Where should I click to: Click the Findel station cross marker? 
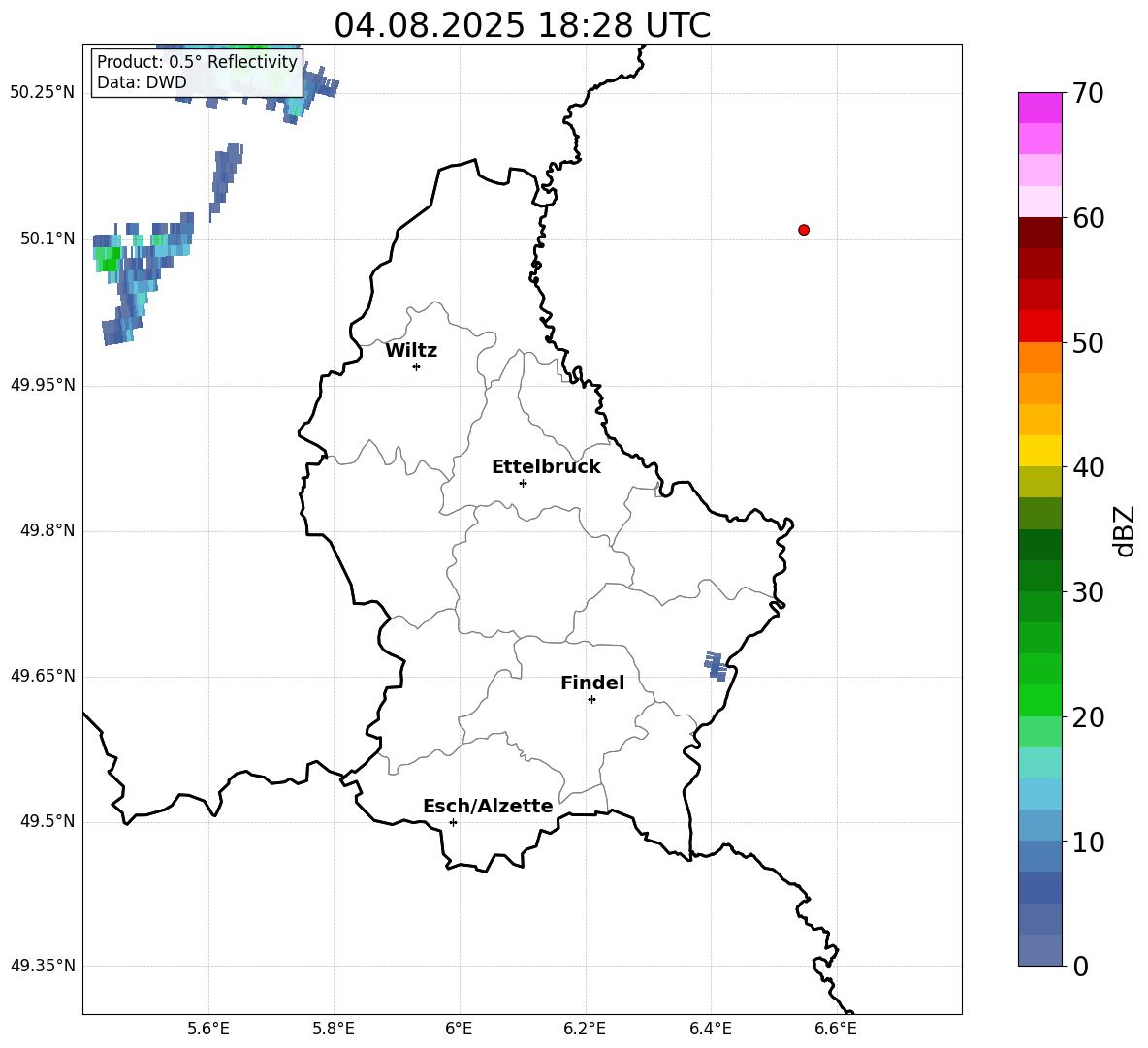pyautogui.click(x=591, y=700)
